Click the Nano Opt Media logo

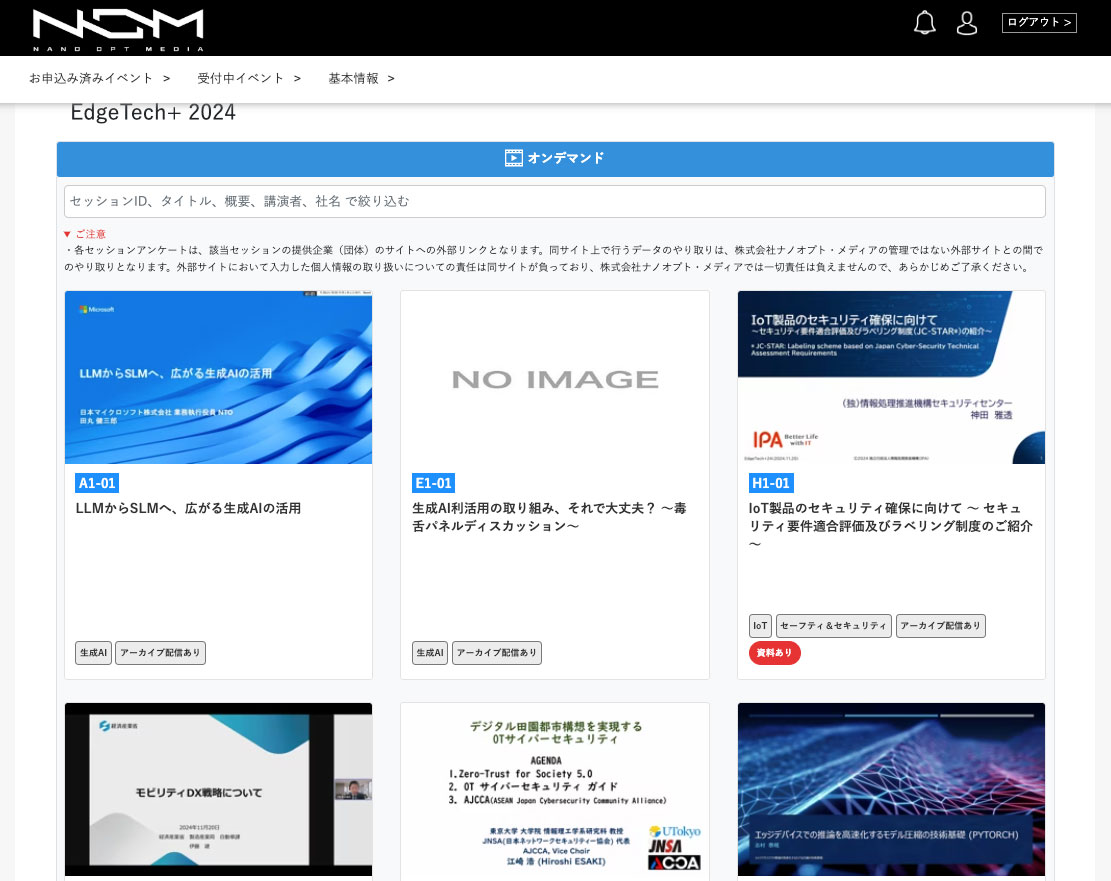[118, 29]
